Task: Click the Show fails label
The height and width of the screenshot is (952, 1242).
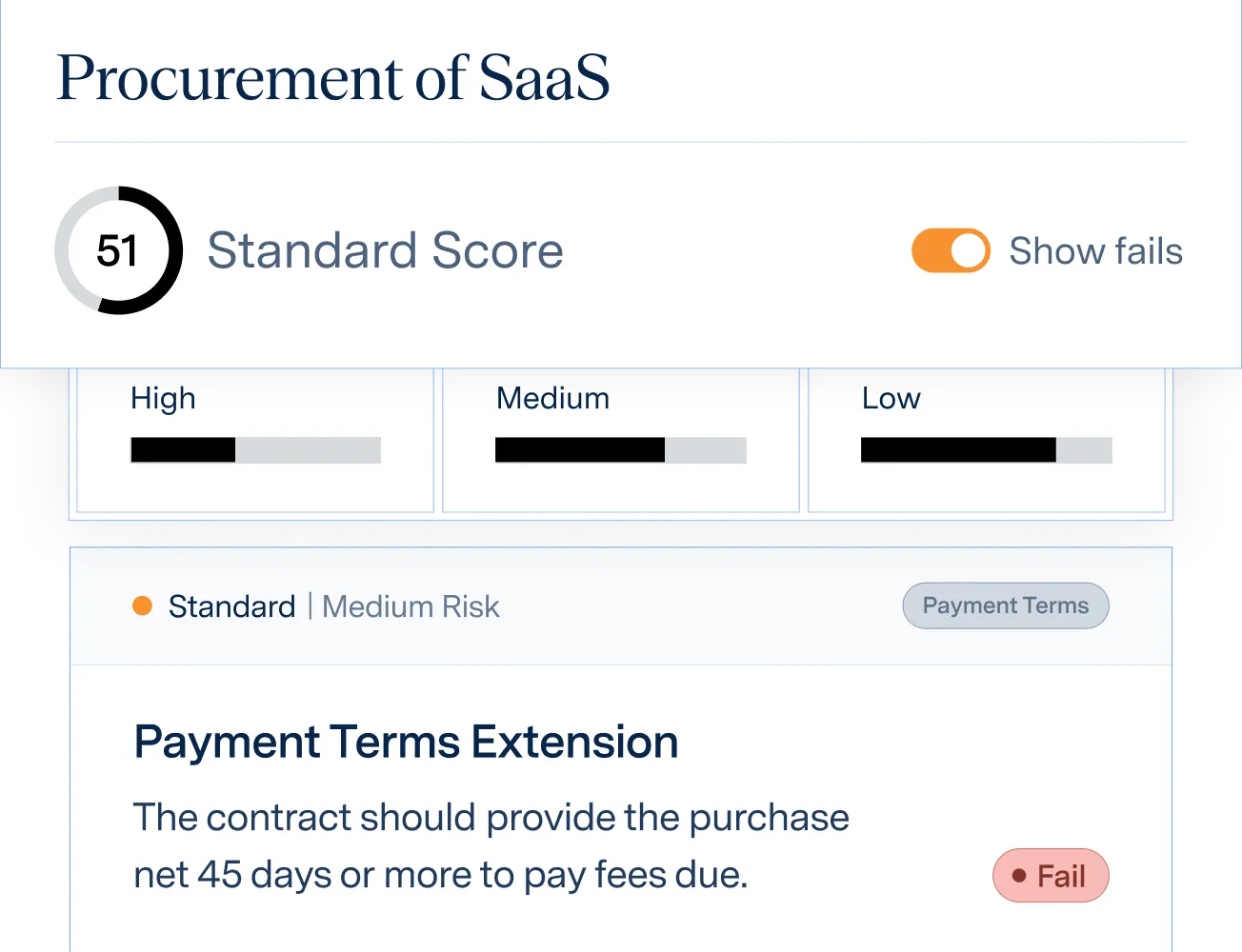Action: [1095, 251]
